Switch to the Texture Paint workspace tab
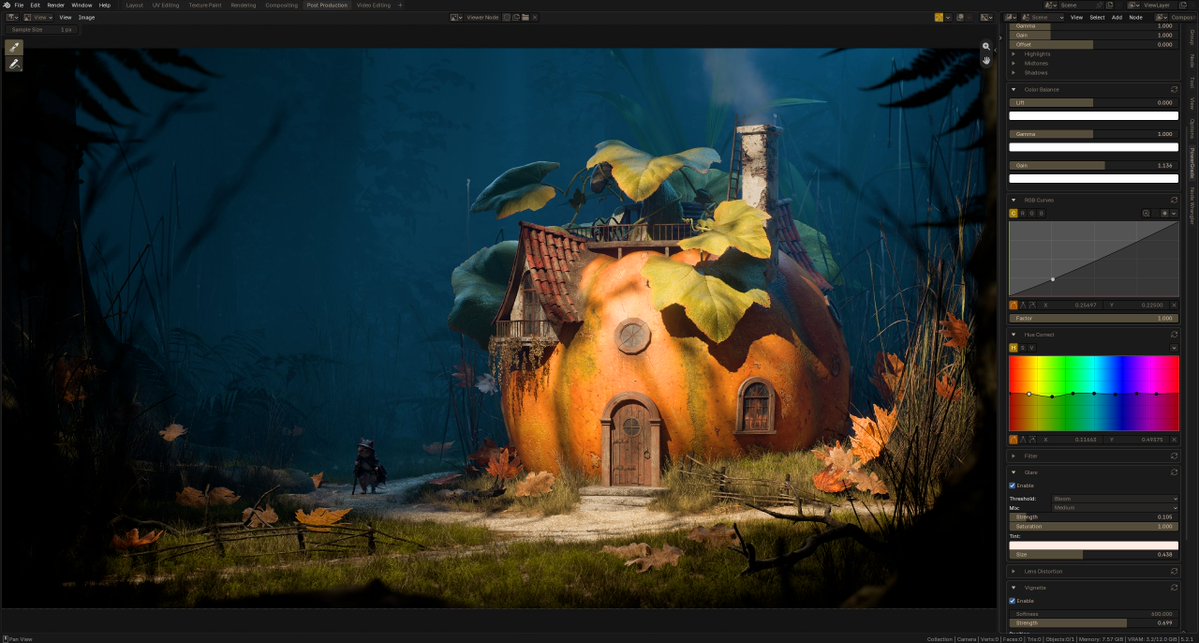This screenshot has height=643, width=1199. 205,5
